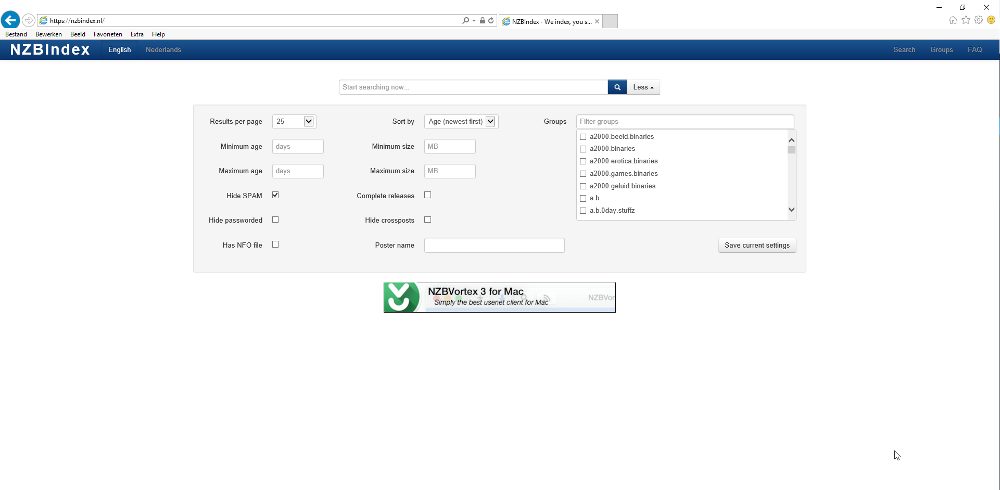Screen dimensions: 1000x490
Task: Enable the Hide passworded checkbox
Action: pyautogui.click(x=275, y=219)
